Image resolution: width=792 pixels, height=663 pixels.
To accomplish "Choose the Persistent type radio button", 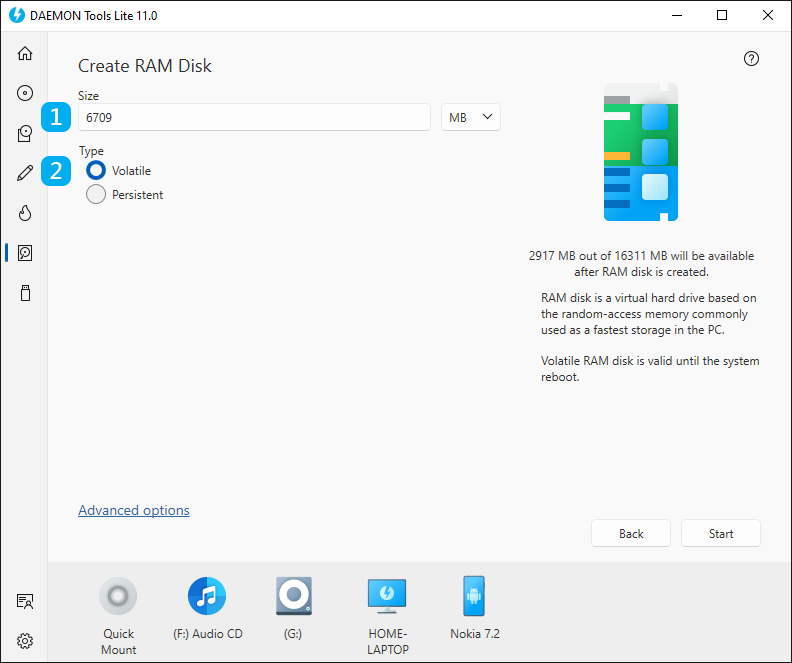I will tap(96, 194).
